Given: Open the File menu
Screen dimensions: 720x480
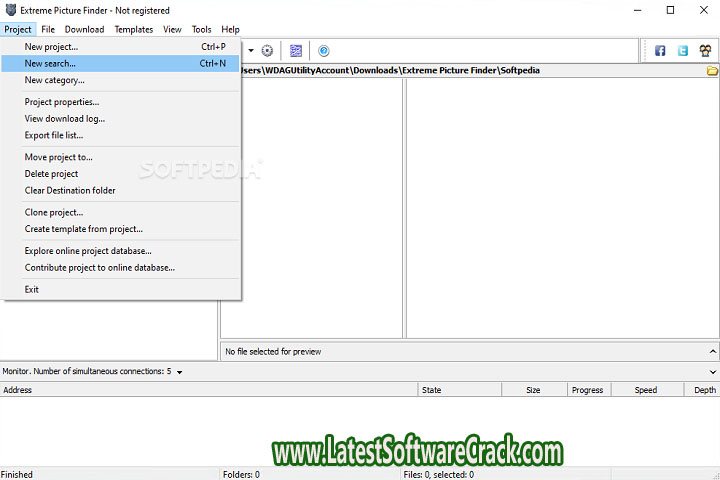Looking at the screenshot, I should pyautogui.click(x=48, y=29).
